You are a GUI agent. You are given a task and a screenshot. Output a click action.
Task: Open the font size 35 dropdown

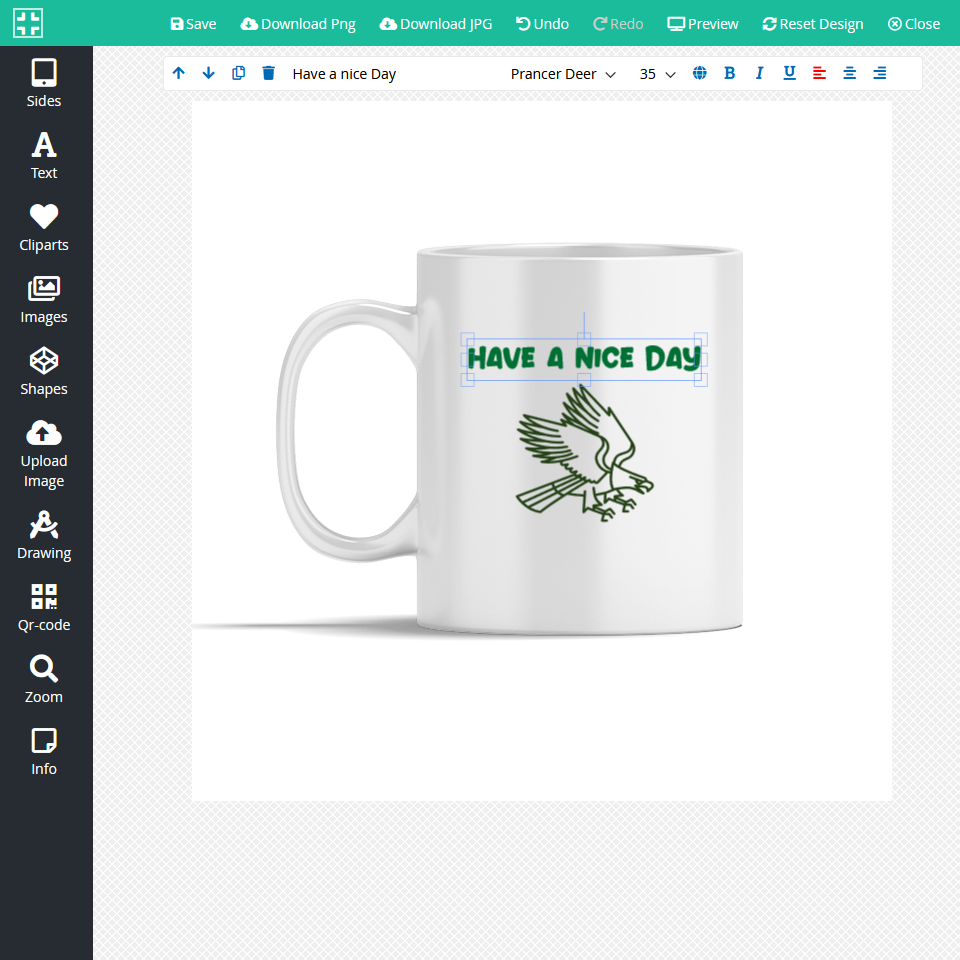click(x=658, y=74)
